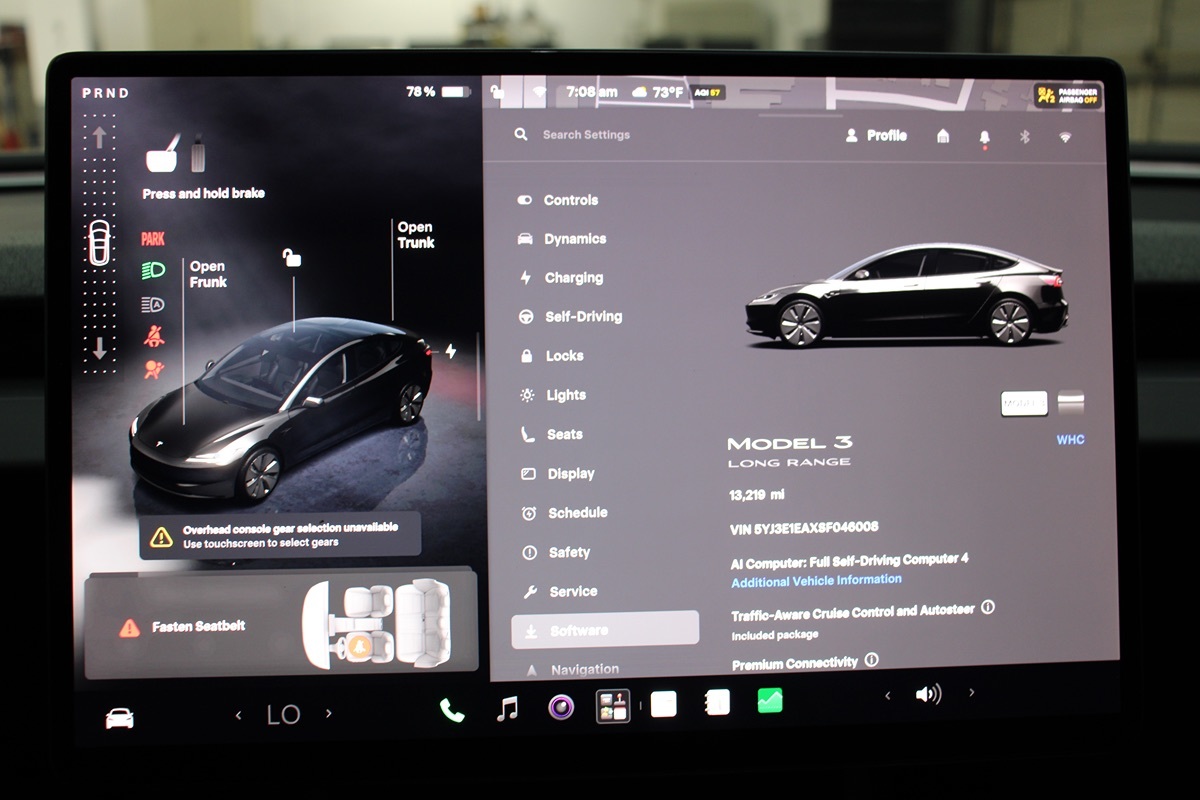Viewport: 1200px width, 800px height.
Task: Open the Controls settings tab
Action: tap(558, 200)
